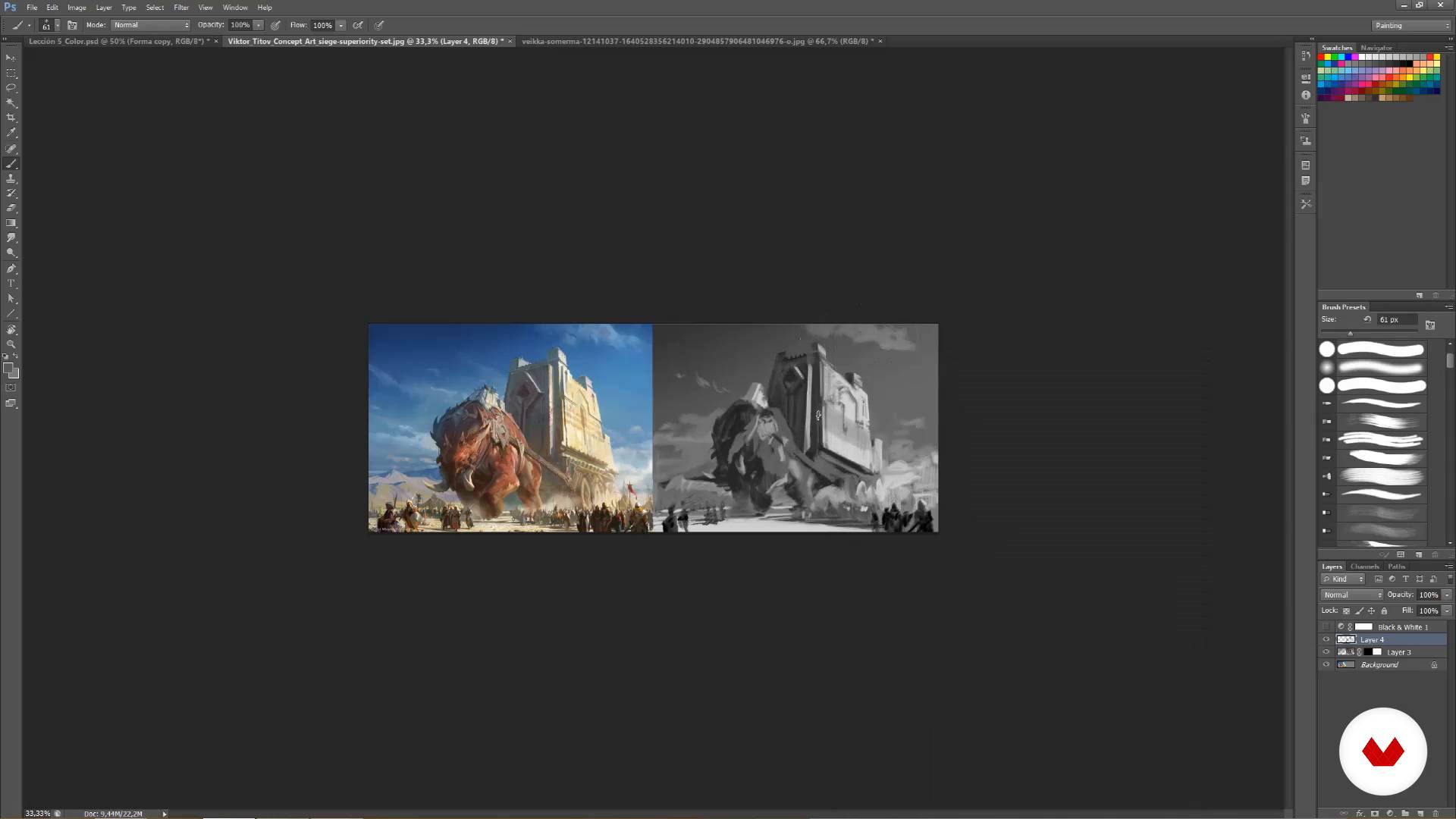
Task: Select the Spot Healing Brush tool
Action: [x=11, y=149]
